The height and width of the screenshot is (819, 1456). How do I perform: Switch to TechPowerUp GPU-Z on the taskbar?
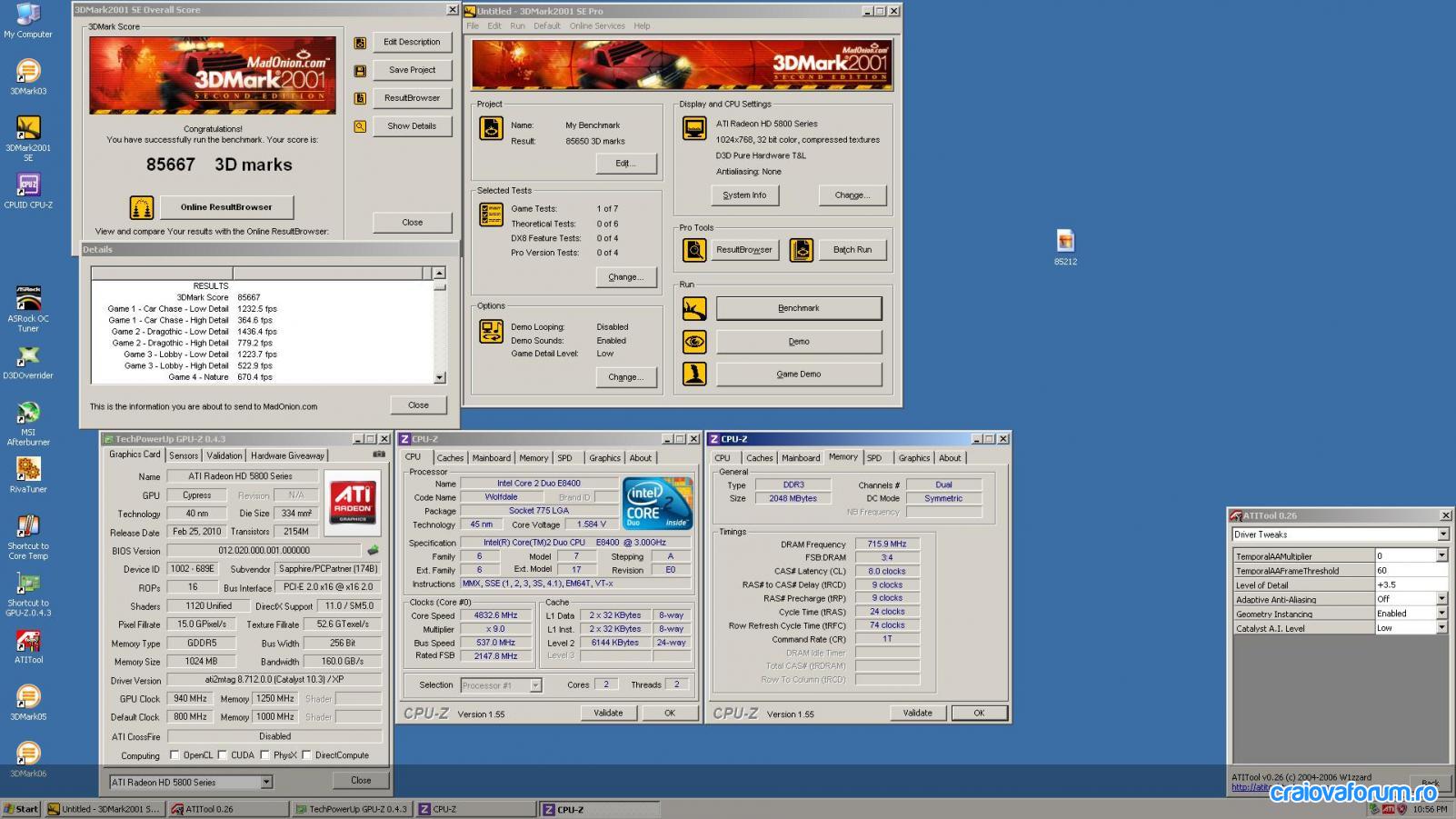(351, 809)
